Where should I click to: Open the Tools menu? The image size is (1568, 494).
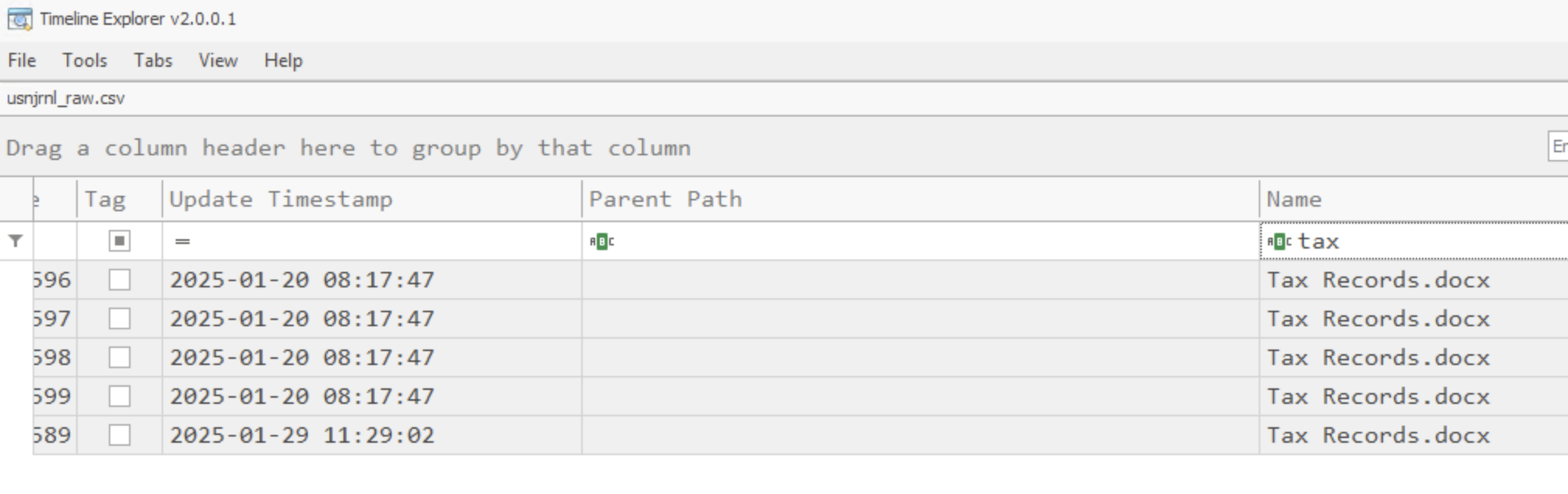pos(85,61)
